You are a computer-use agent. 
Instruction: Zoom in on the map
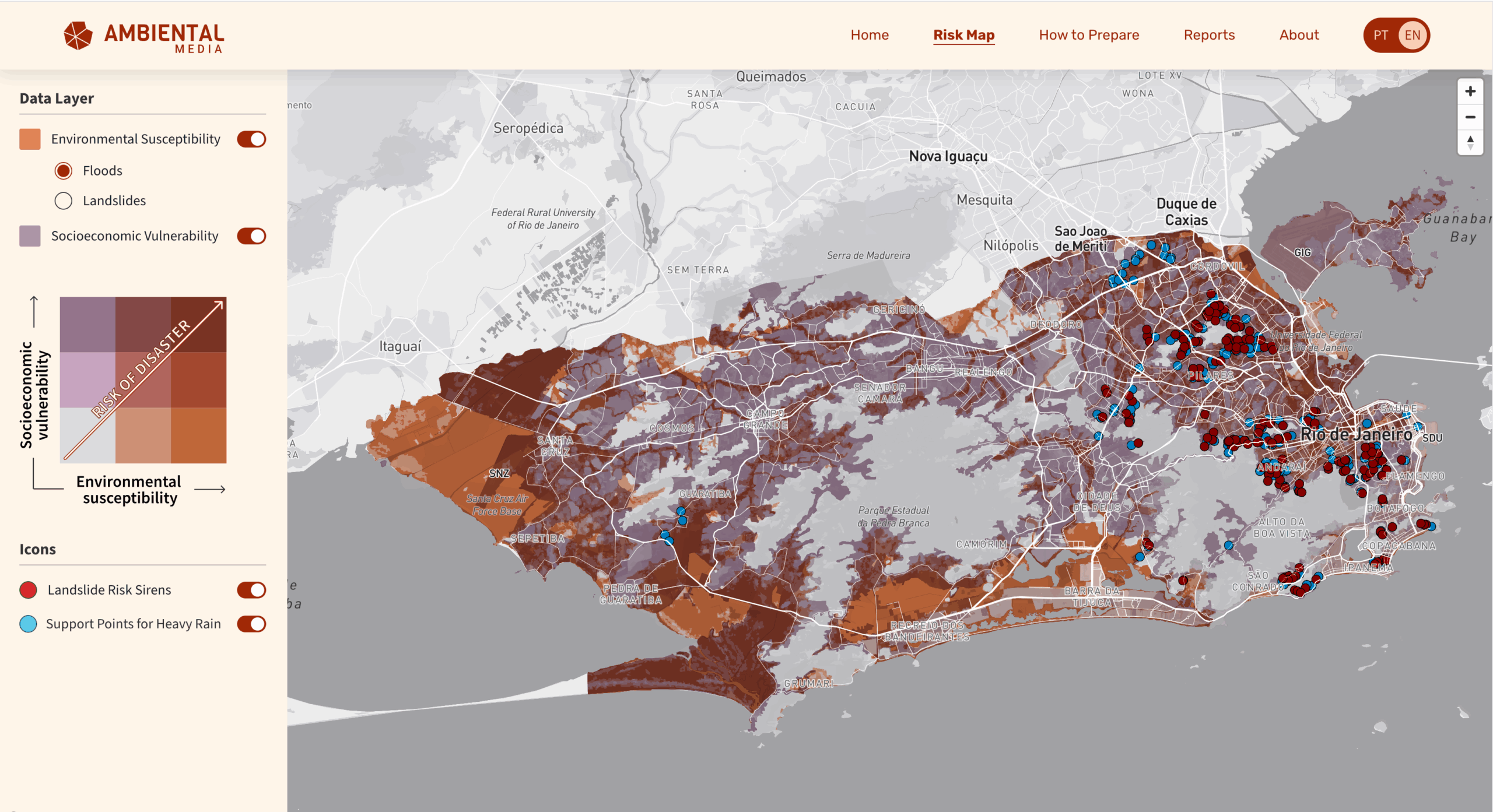(x=1470, y=92)
